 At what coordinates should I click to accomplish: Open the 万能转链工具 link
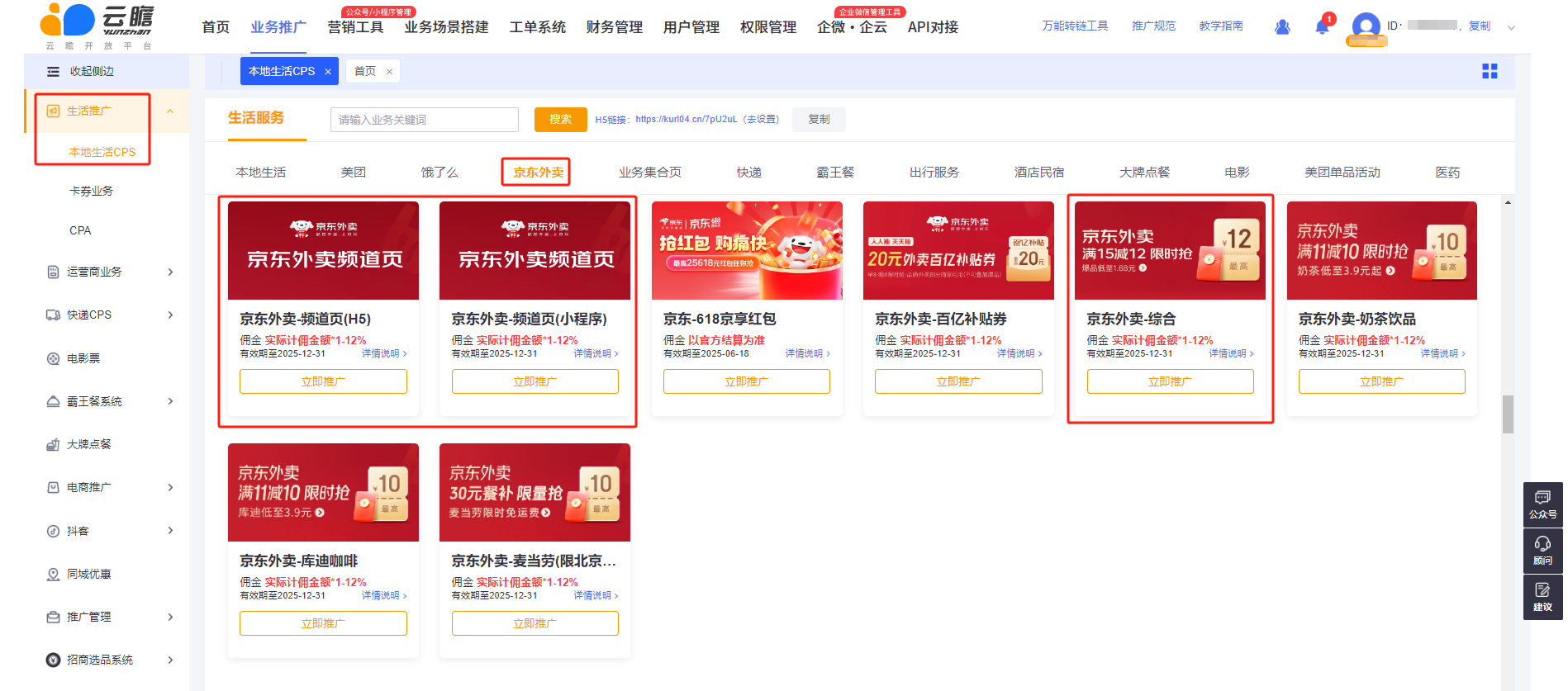point(1075,26)
